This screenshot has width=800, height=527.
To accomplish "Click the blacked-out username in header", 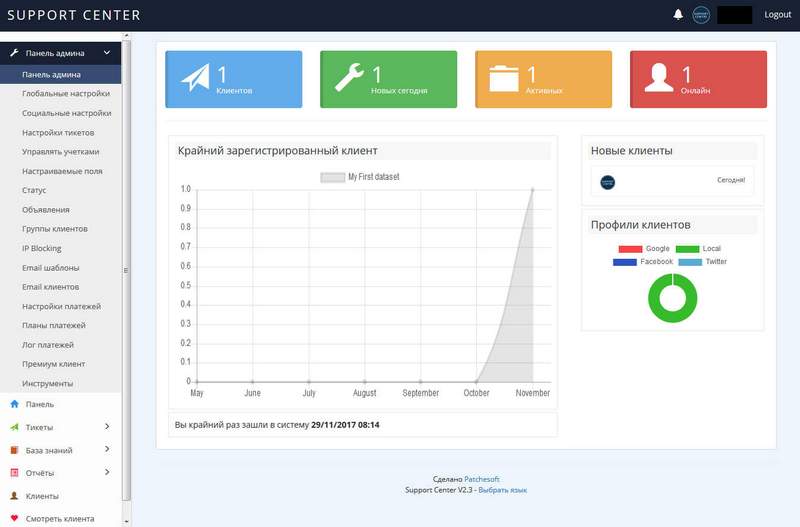I will click(x=734, y=15).
